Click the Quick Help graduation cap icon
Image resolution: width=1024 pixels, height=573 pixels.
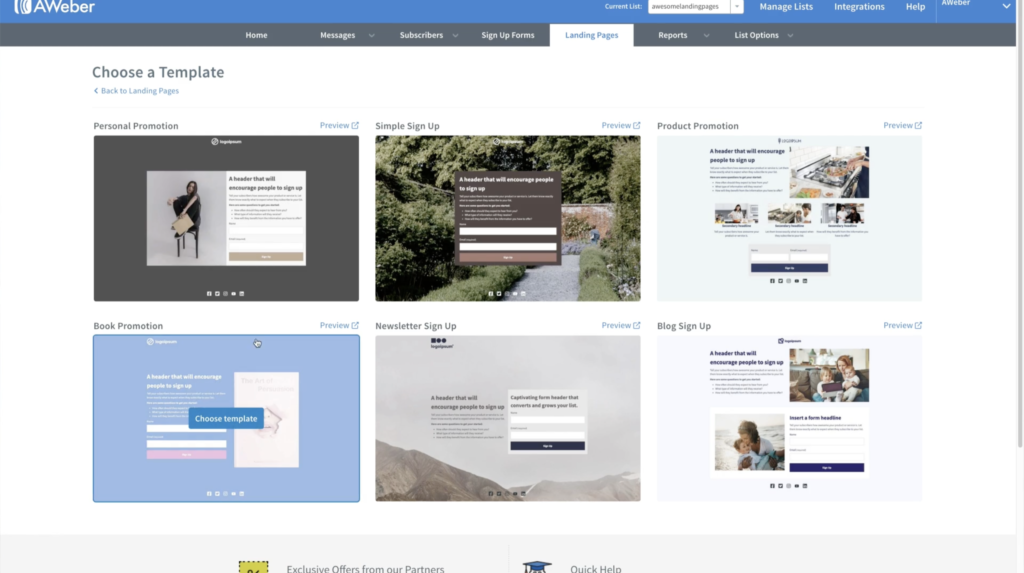click(x=537, y=567)
